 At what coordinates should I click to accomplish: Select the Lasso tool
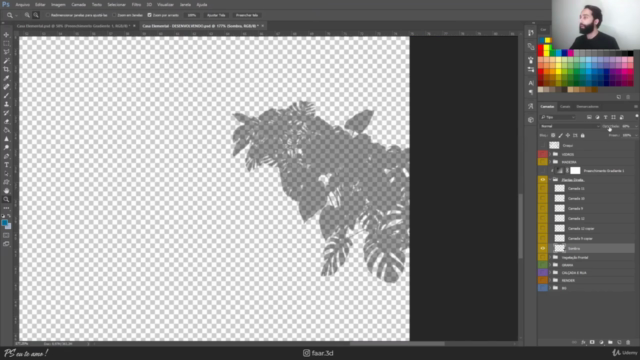tap(7, 52)
